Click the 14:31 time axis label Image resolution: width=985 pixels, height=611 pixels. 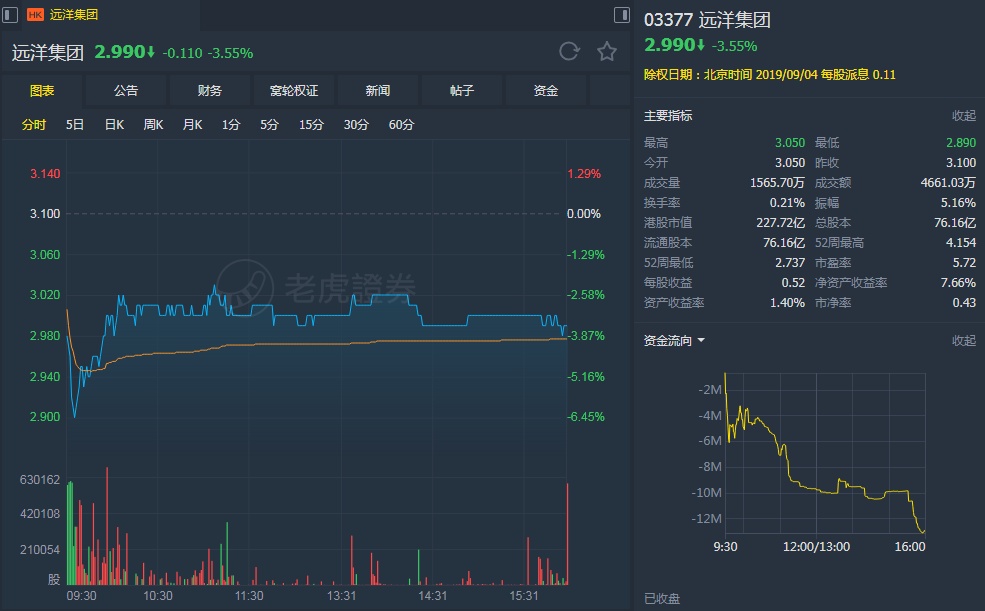click(433, 595)
